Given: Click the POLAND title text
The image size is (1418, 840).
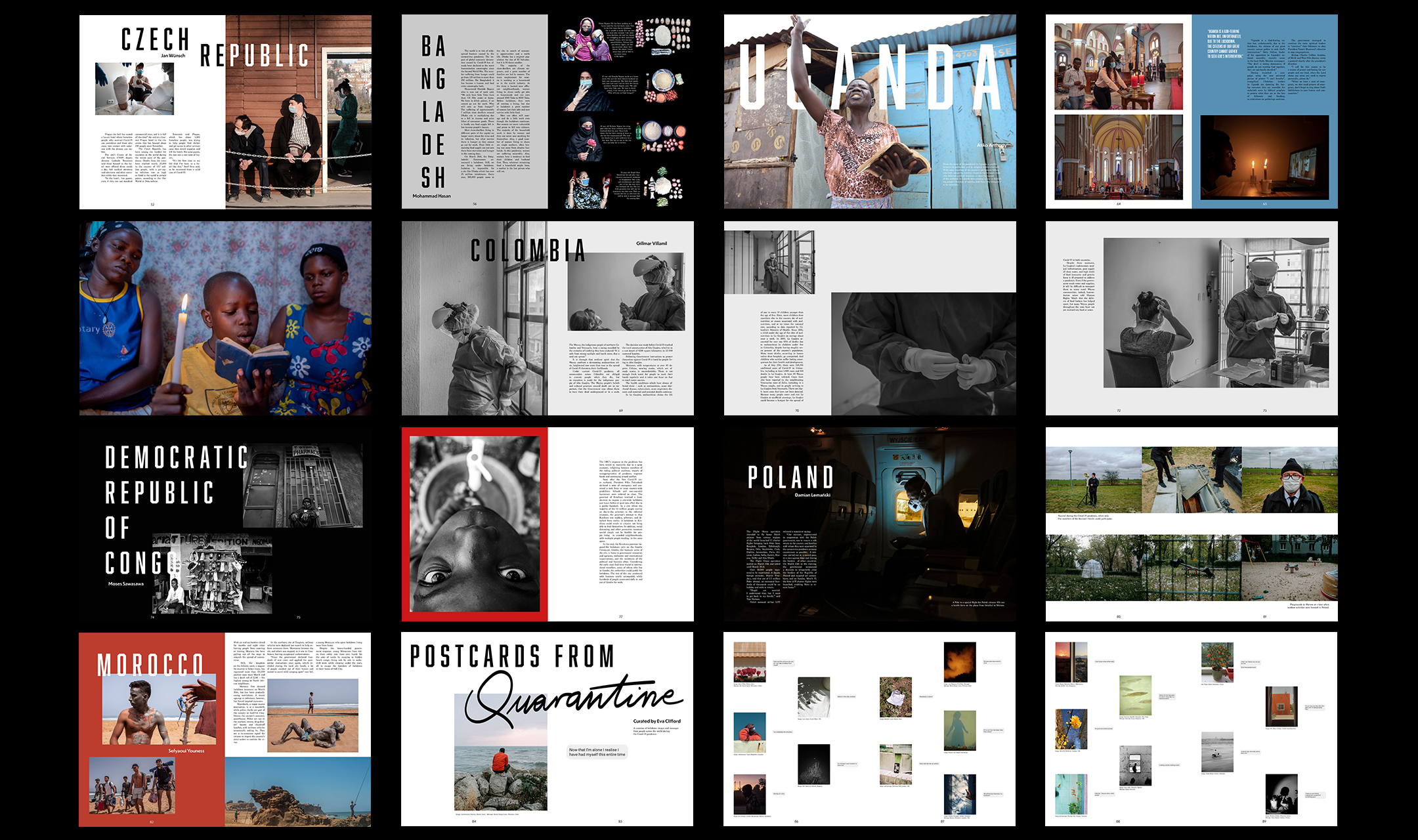Looking at the screenshot, I should click(x=791, y=477).
